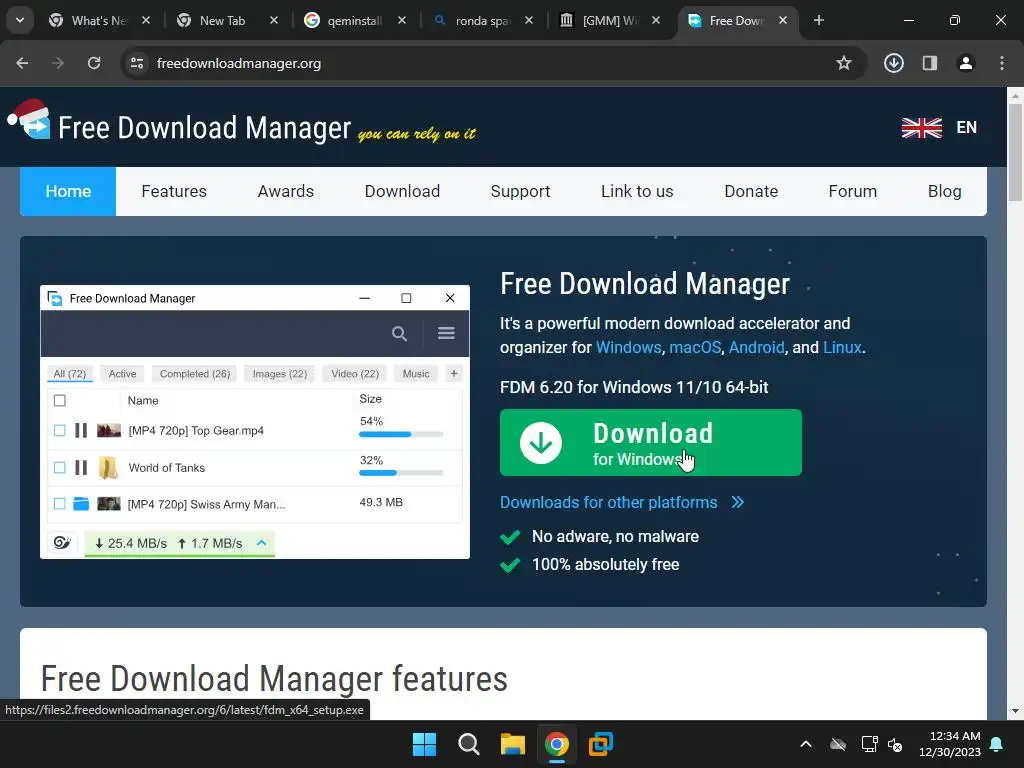Close the What's New tab
Screen dimensions: 1024x768
pos(146,20)
